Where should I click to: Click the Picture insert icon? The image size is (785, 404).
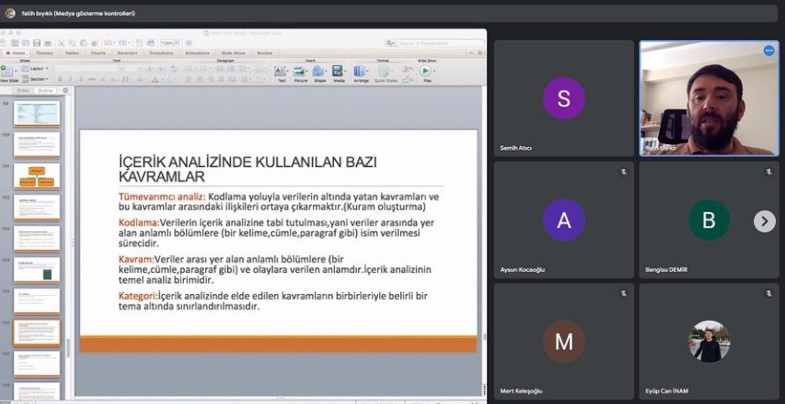pyautogui.click(x=301, y=72)
